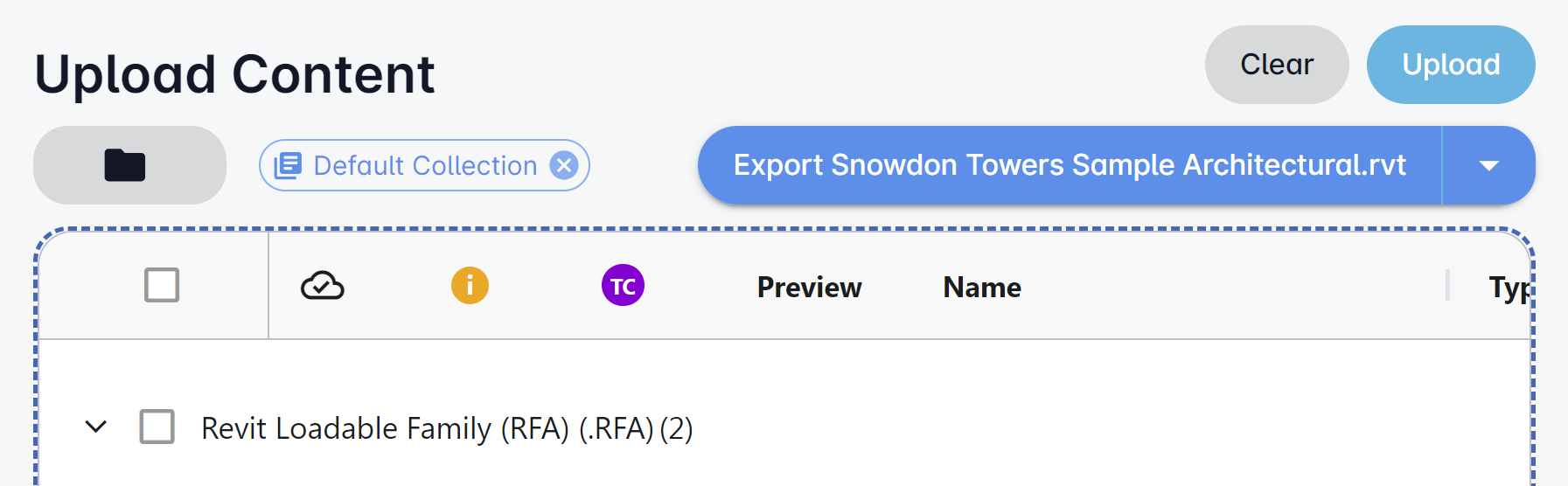This screenshot has width=1568, height=486.
Task: Select the Default Collection chip label
Action: tap(425, 165)
